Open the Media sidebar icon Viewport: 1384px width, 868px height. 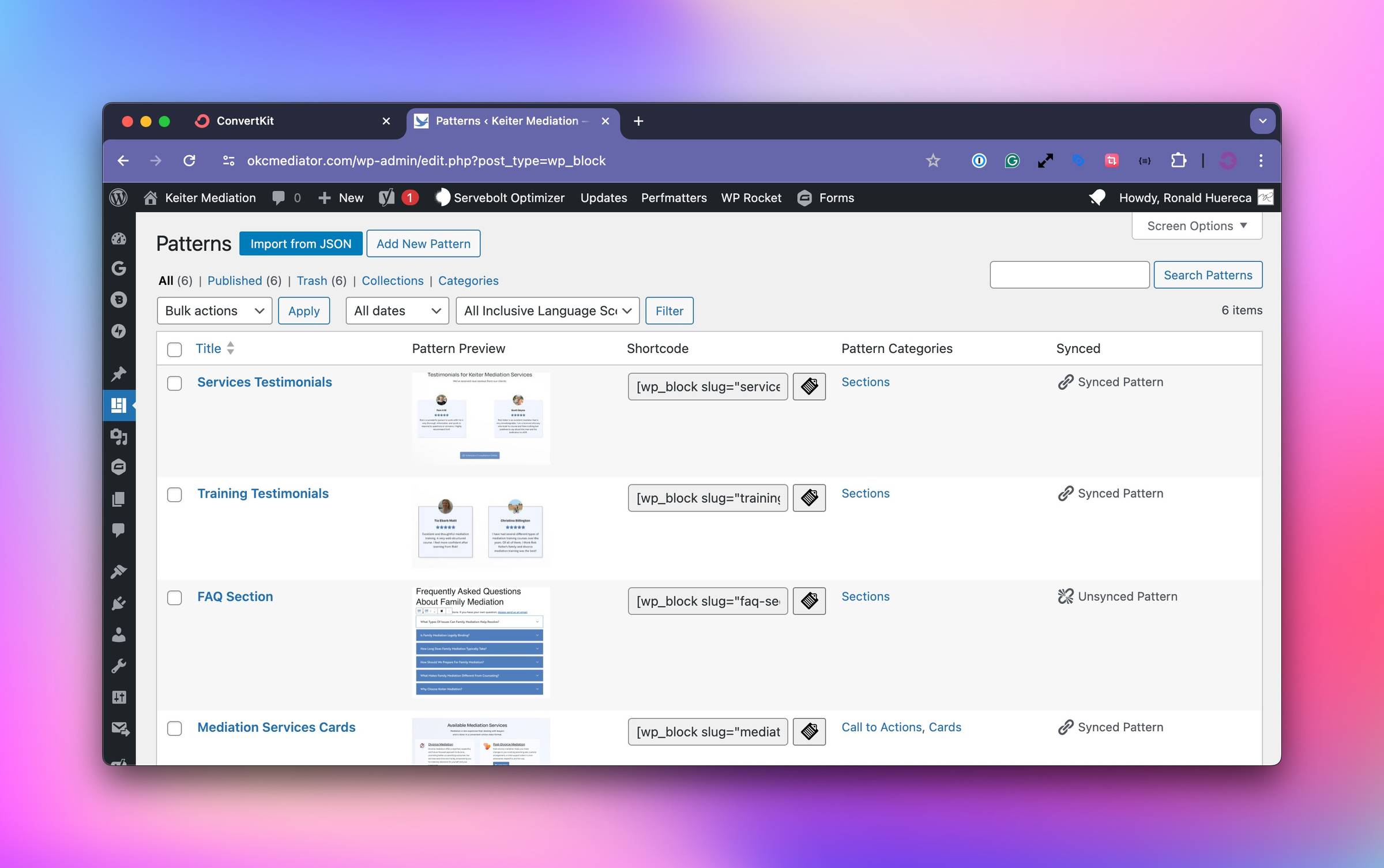pyautogui.click(x=119, y=437)
